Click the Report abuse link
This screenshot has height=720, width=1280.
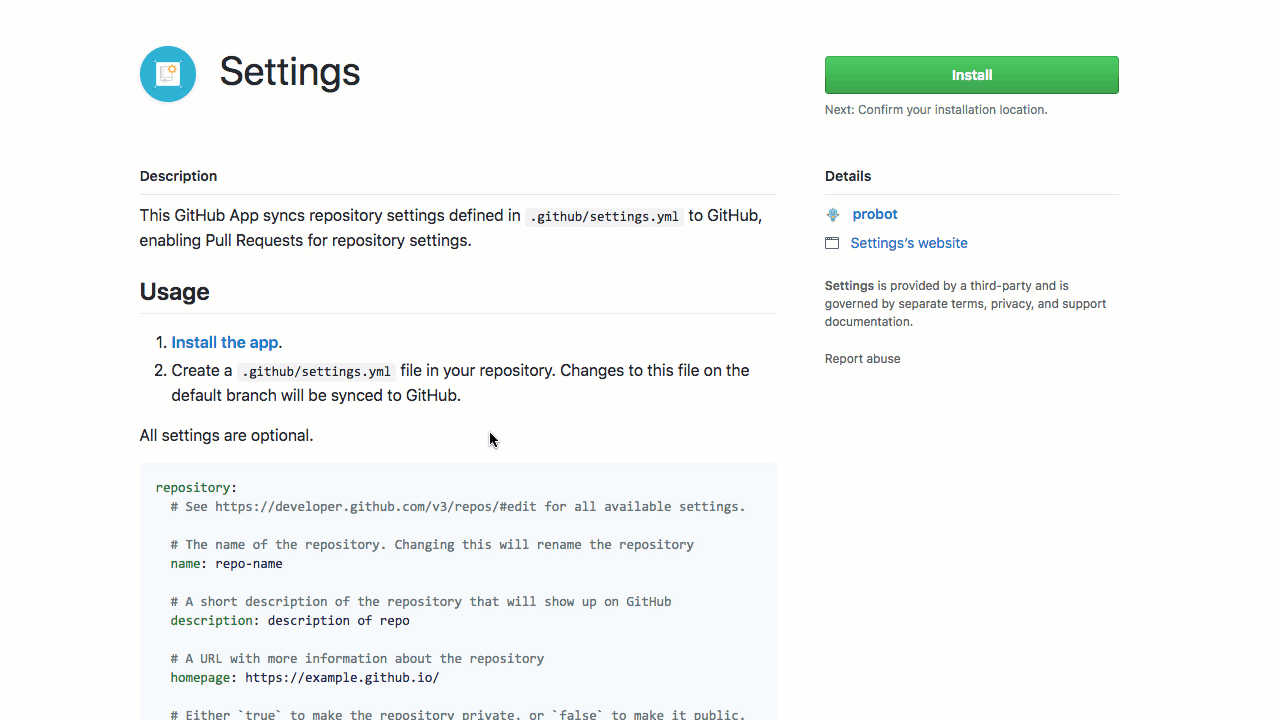(862, 359)
